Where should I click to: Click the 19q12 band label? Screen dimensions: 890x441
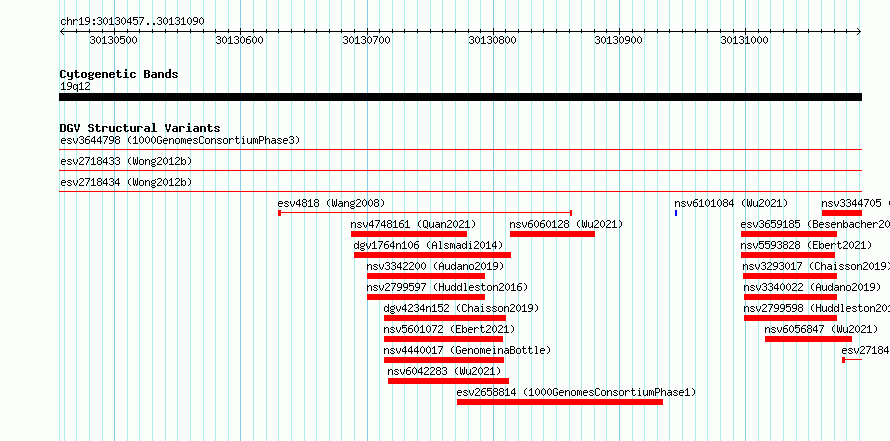coord(75,87)
